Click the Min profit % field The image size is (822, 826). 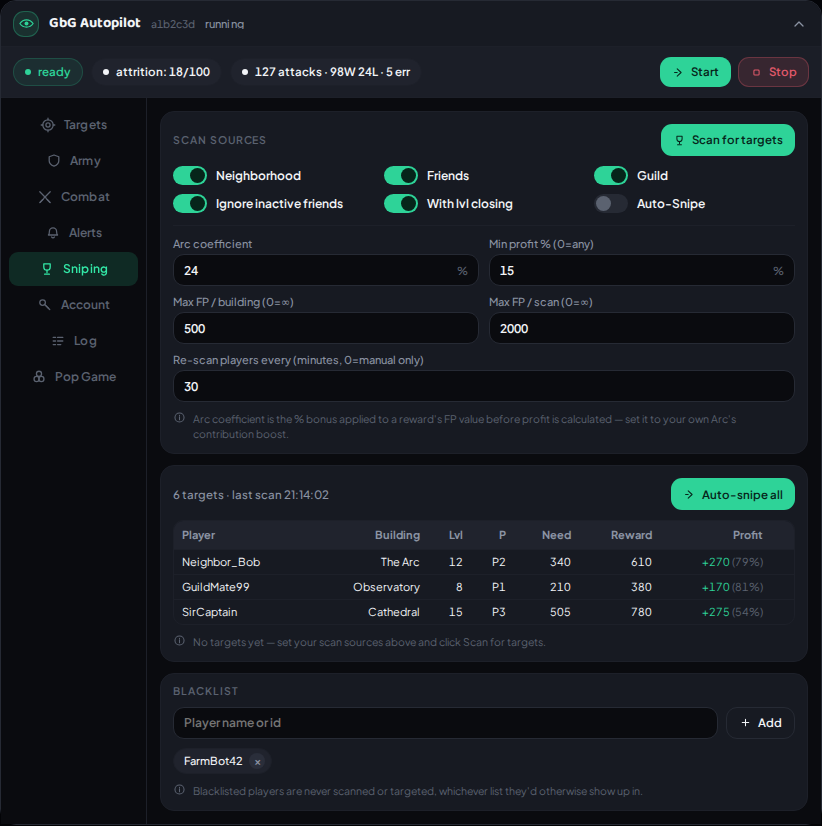pyautogui.click(x=641, y=270)
